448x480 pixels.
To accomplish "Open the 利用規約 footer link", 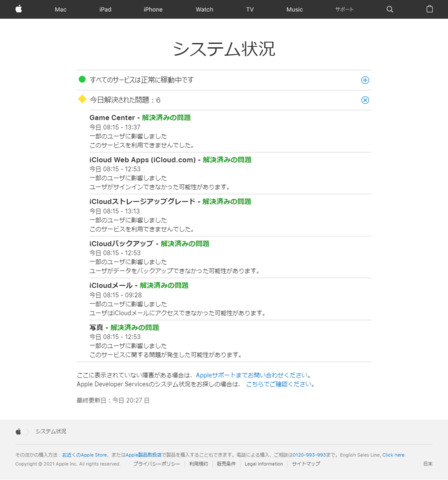I will click(199, 464).
